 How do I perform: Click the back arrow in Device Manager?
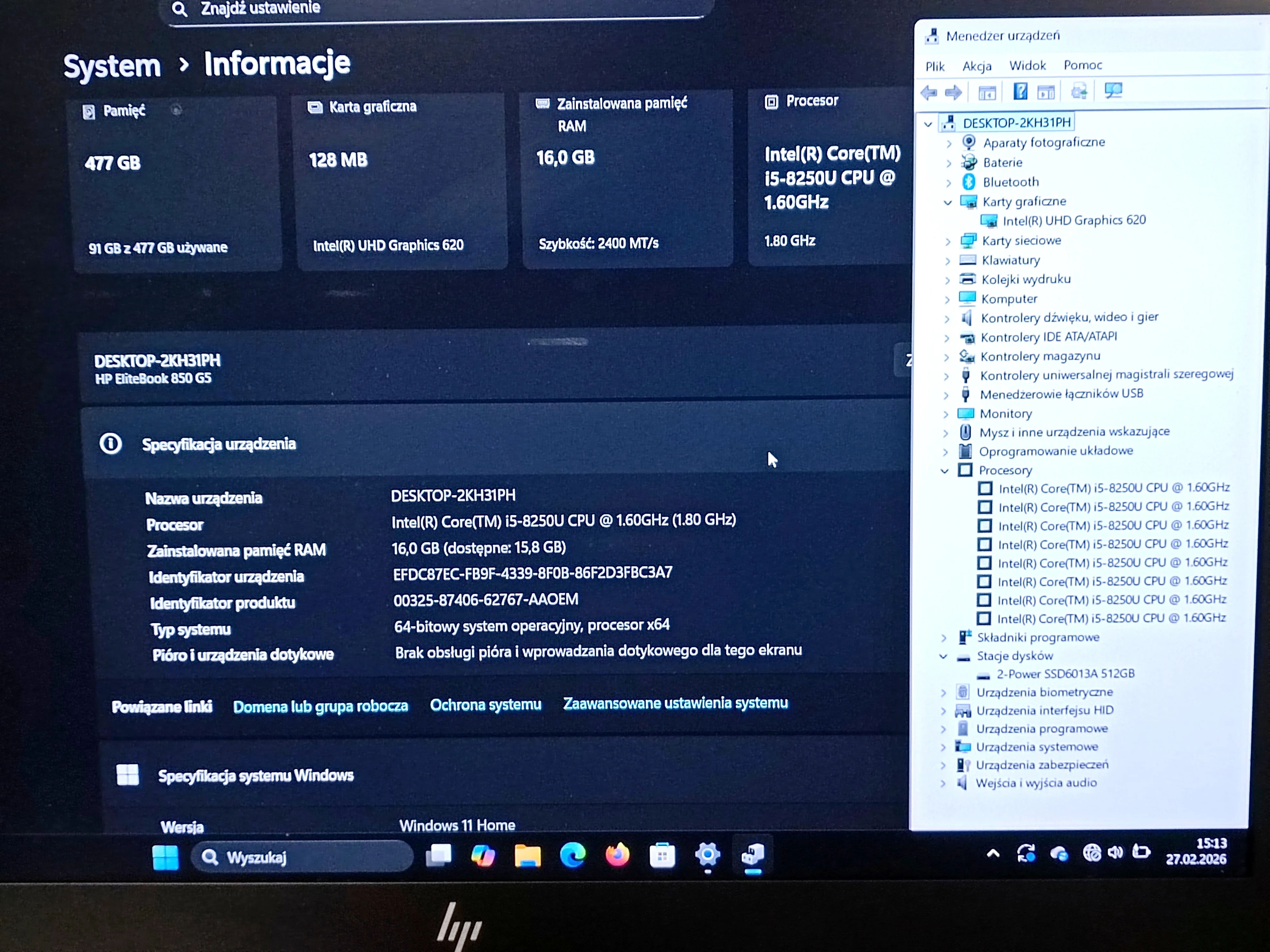tap(928, 92)
